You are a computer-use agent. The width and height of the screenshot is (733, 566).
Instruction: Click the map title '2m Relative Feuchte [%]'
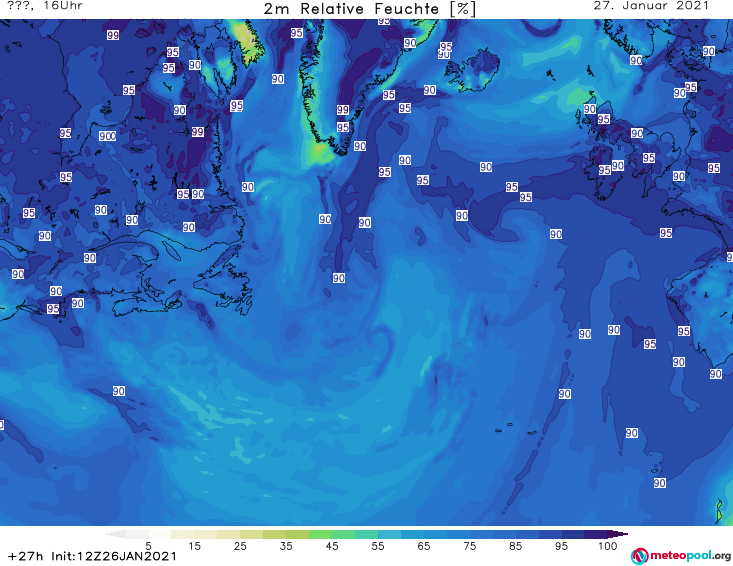(x=369, y=9)
